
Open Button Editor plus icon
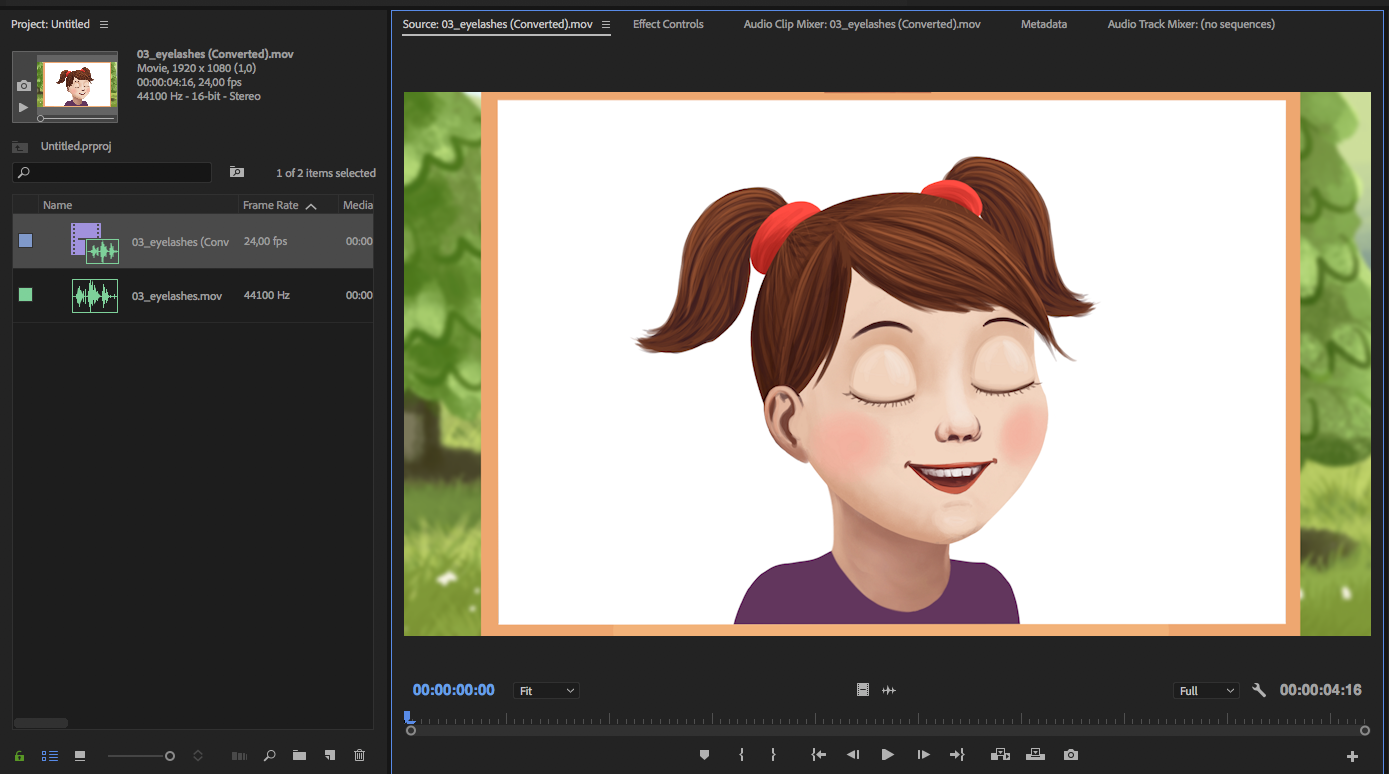point(1352,756)
